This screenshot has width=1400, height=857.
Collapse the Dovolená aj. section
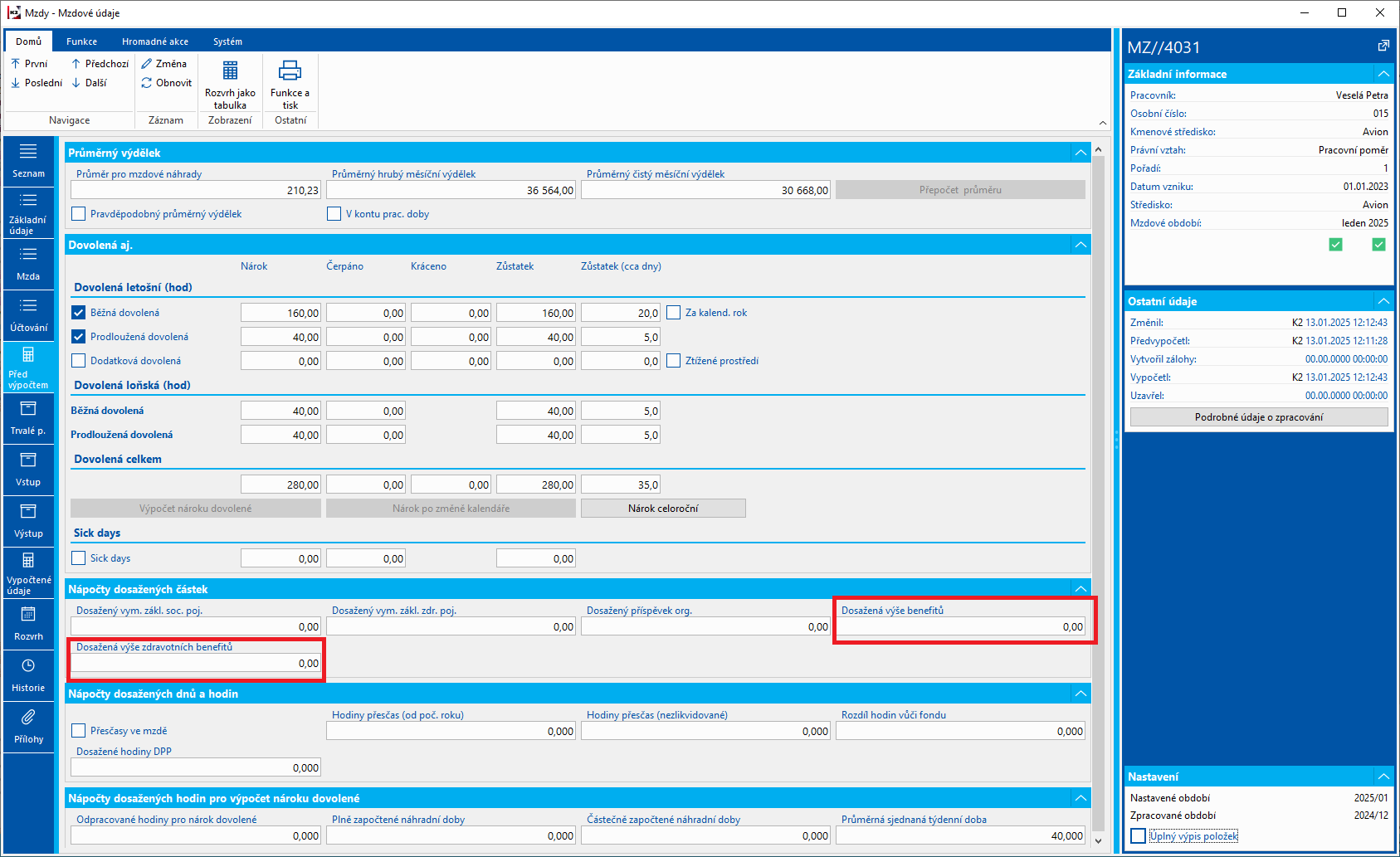coord(1080,245)
